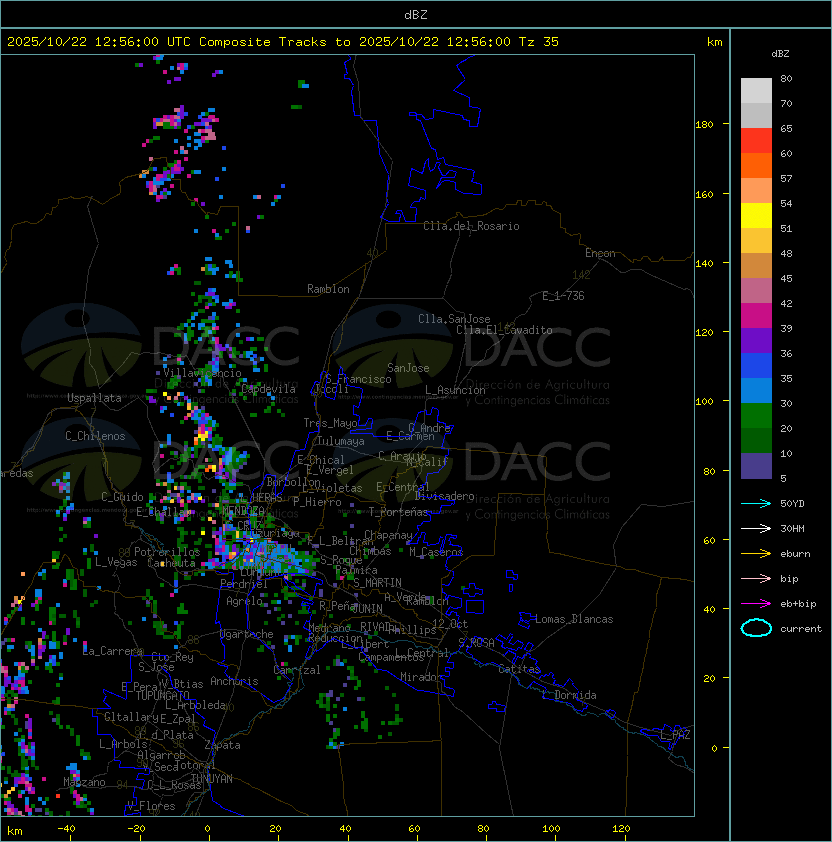
Task: Click the 'TUPUNGATO' place label
Action: coord(163,695)
